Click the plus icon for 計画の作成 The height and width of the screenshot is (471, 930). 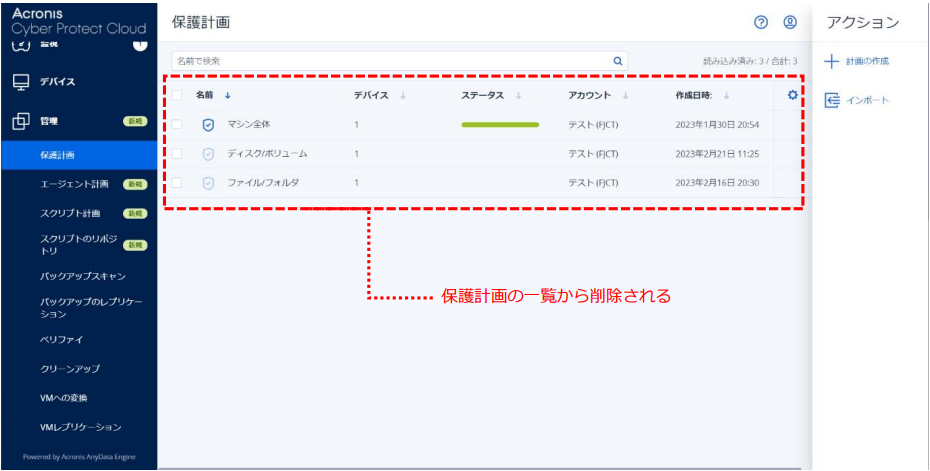[x=830, y=62]
